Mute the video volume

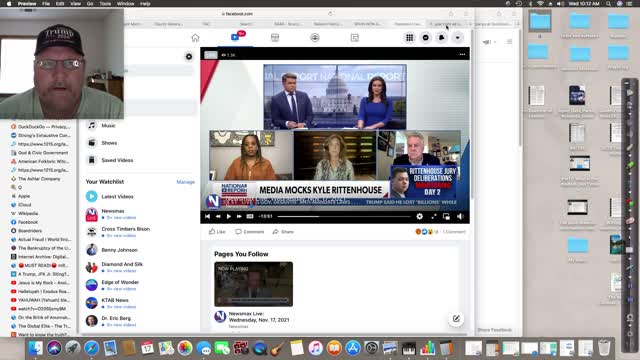tap(460, 216)
